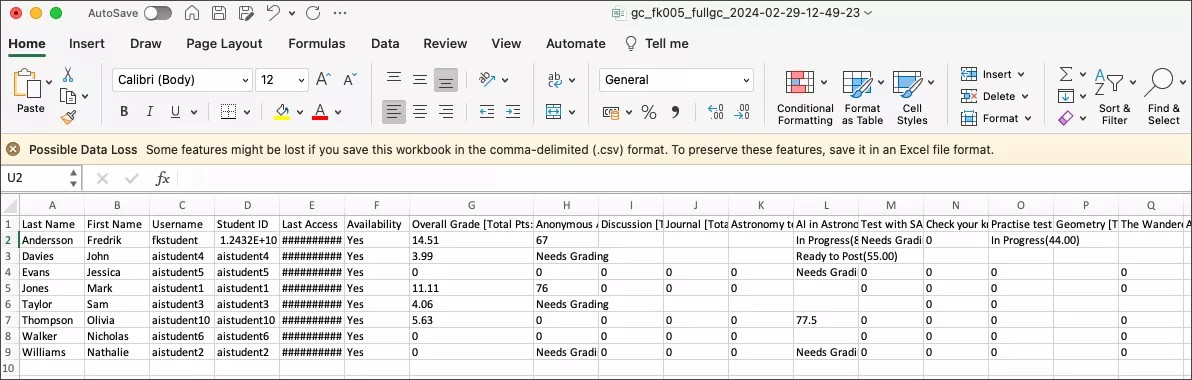Toggle bold formatting
This screenshot has width=1192, height=380.
(x=124, y=112)
